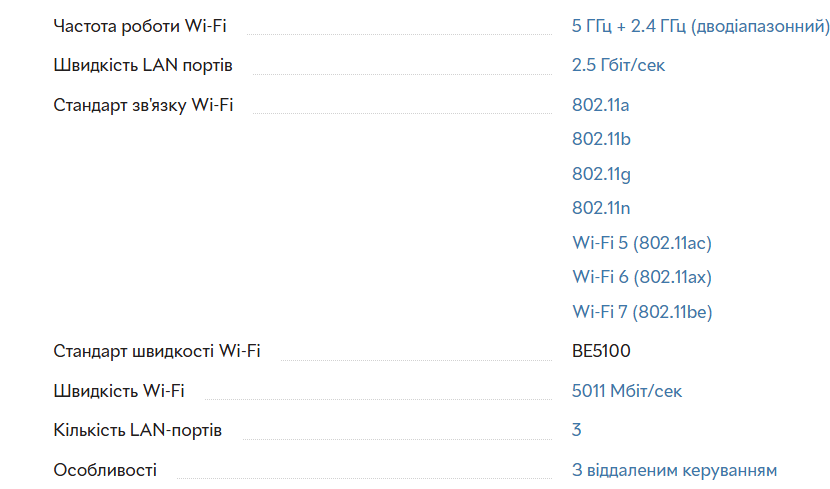Click the 2.5 Гбіт/сек LAN speed link
The width and height of the screenshot is (830, 489).
[618, 65]
